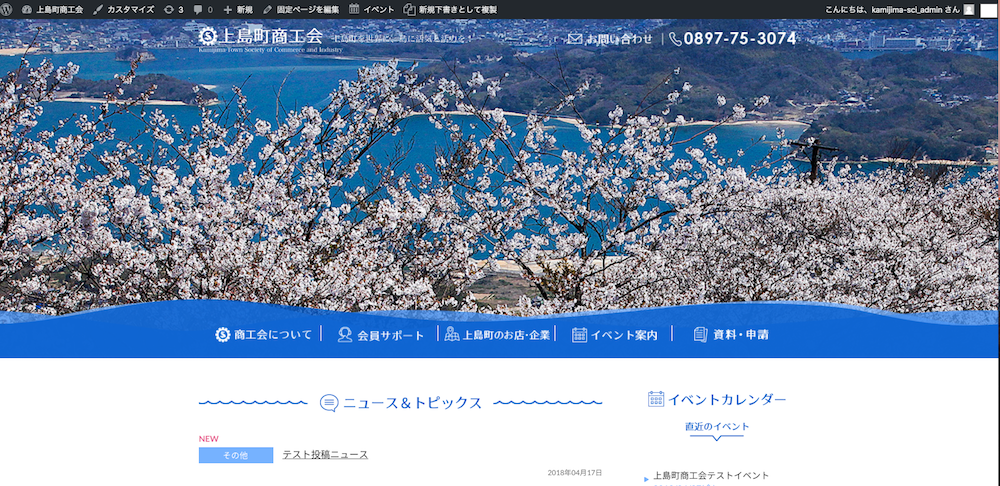Open 商工会について navigation item
Image resolution: width=1000 pixels, height=486 pixels.
click(x=264, y=335)
